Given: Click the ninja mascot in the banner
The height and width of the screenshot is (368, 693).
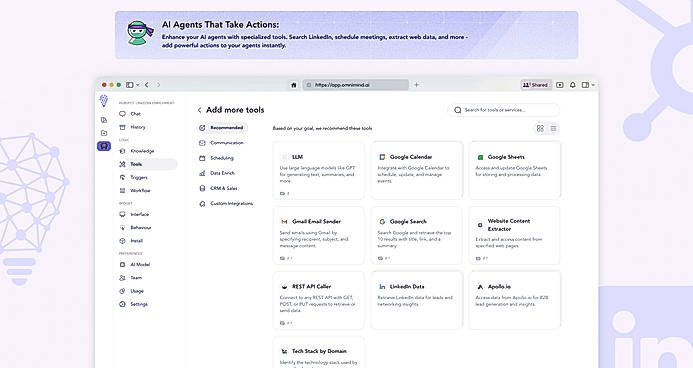Looking at the screenshot, I should click(140, 33).
